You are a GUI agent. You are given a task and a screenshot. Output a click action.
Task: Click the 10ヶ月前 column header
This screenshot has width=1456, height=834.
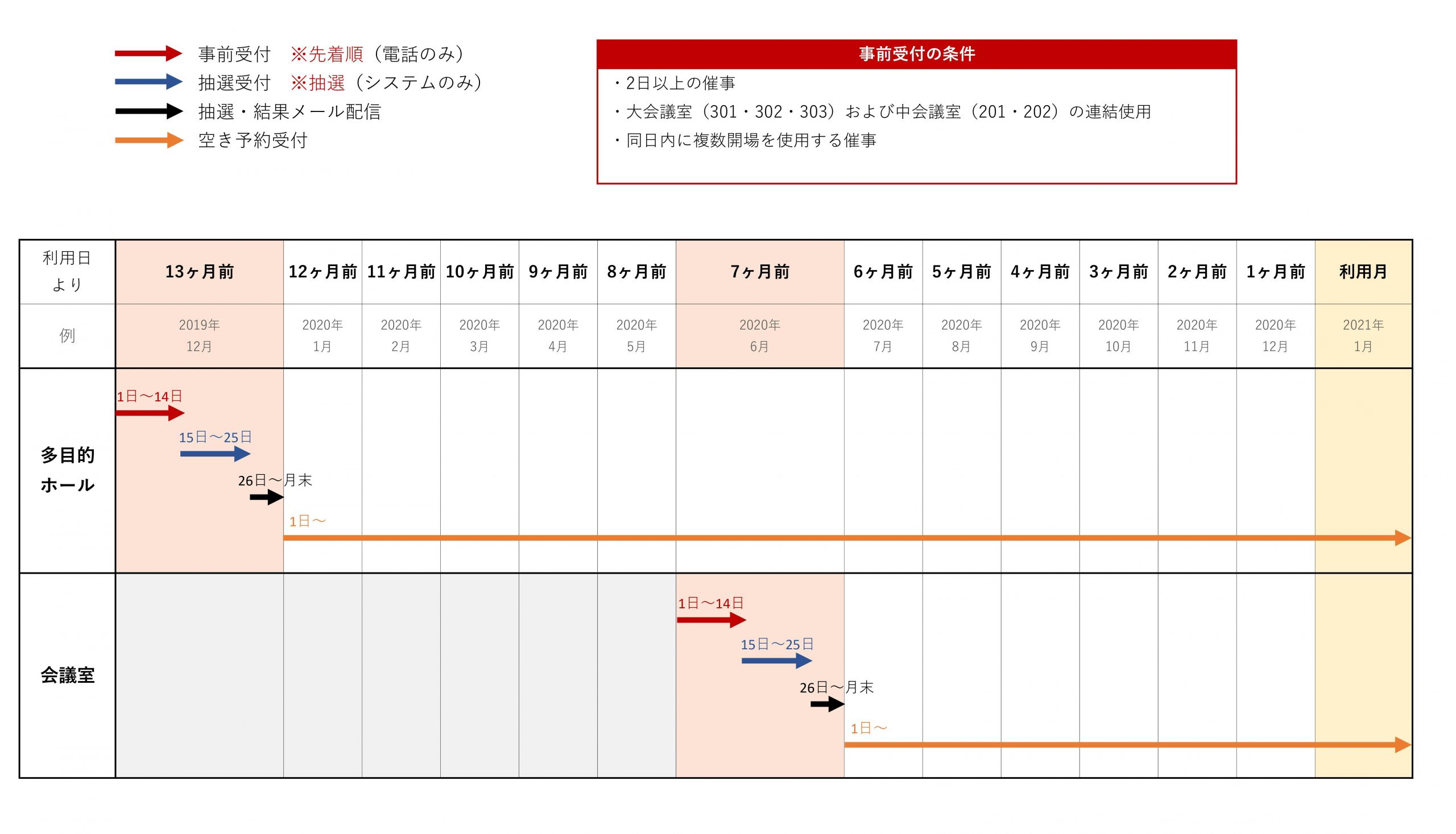point(479,272)
